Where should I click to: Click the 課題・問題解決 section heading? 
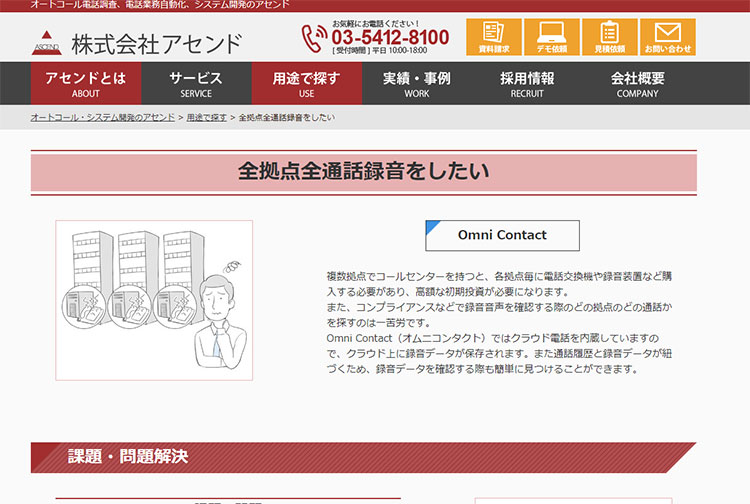coord(128,457)
